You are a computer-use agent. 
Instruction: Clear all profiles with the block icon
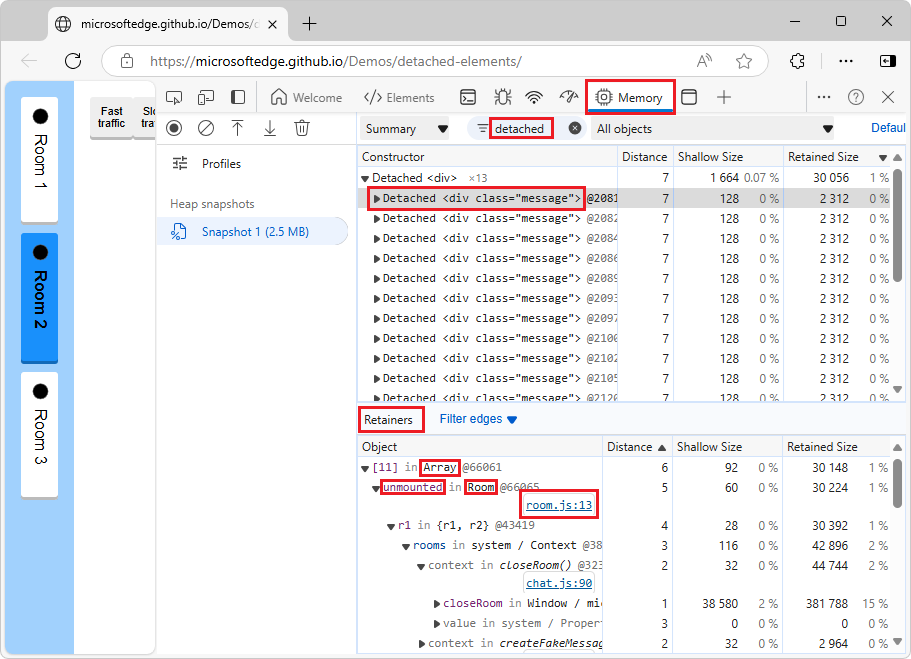pos(205,128)
